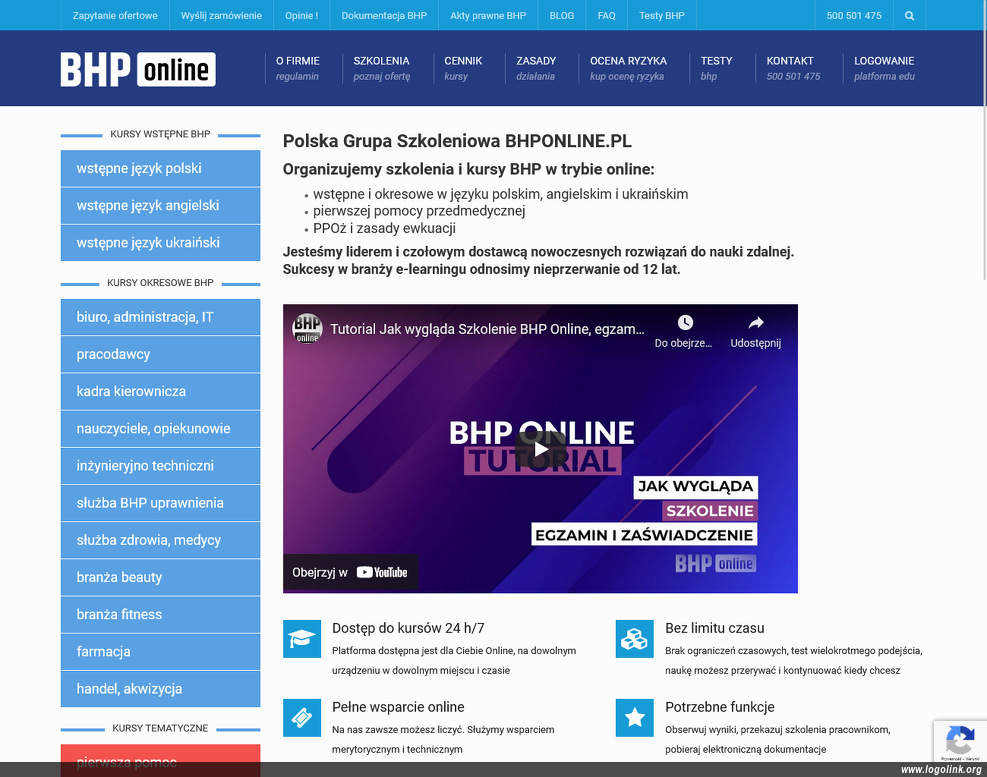The height and width of the screenshot is (777, 987).
Task: Click phone number 500 501 475 in top bar
Action: (x=854, y=16)
